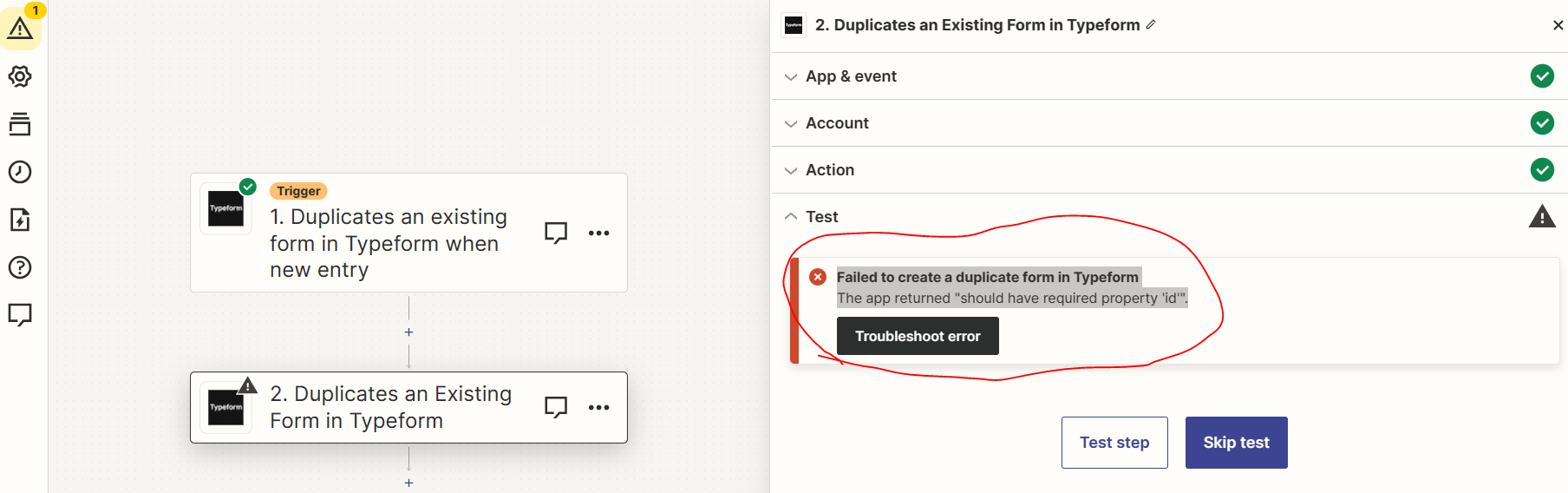Image resolution: width=1568 pixels, height=493 pixels.
Task: Click Typeform logo on trigger step
Action: [226, 208]
